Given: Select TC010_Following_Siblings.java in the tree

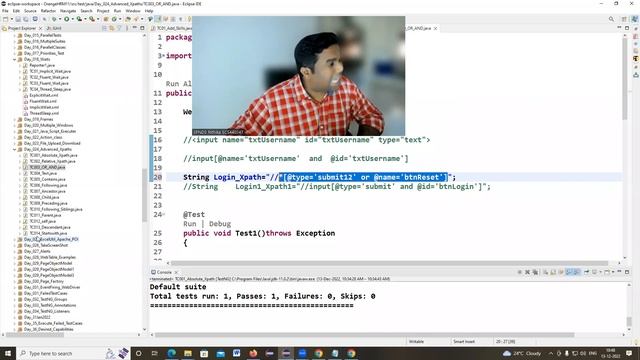Looking at the screenshot, I should coord(56,209).
